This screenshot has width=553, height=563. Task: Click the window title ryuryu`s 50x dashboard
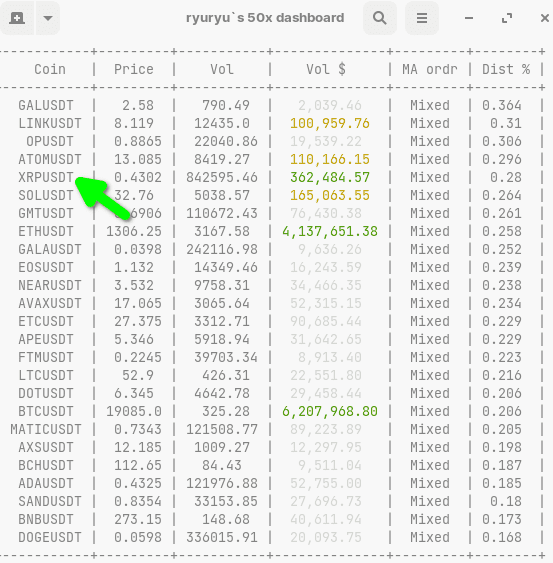click(x=265, y=18)
